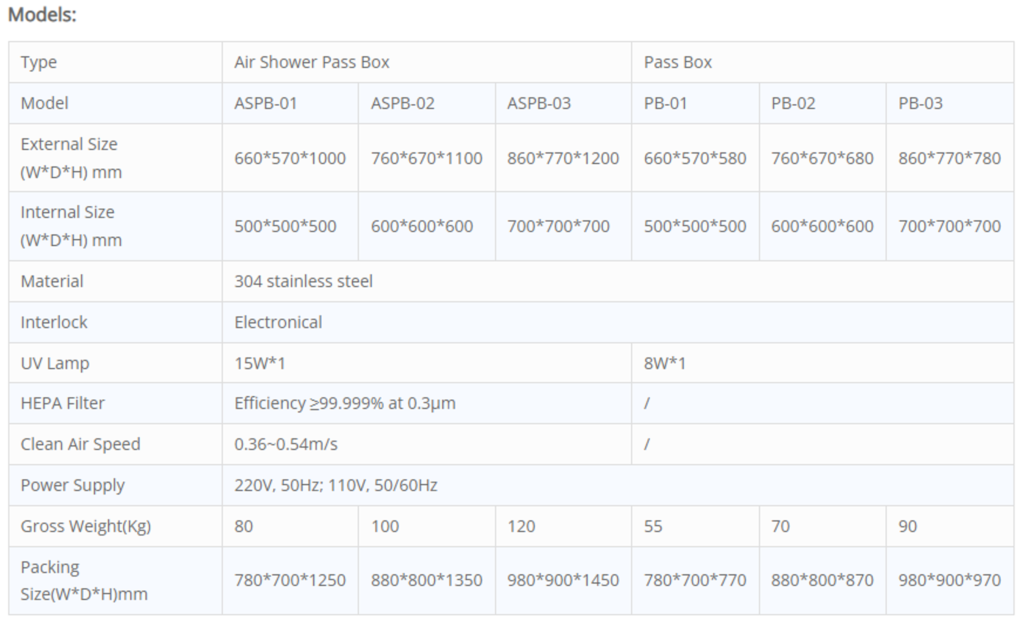Select the PB-03 model cell
Screen dimensions: 1024x634
(950, 103)
